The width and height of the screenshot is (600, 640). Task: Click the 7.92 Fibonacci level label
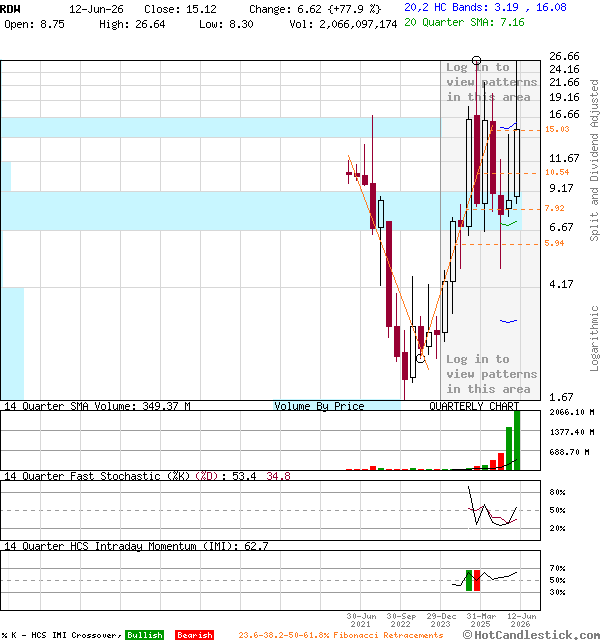554,208
